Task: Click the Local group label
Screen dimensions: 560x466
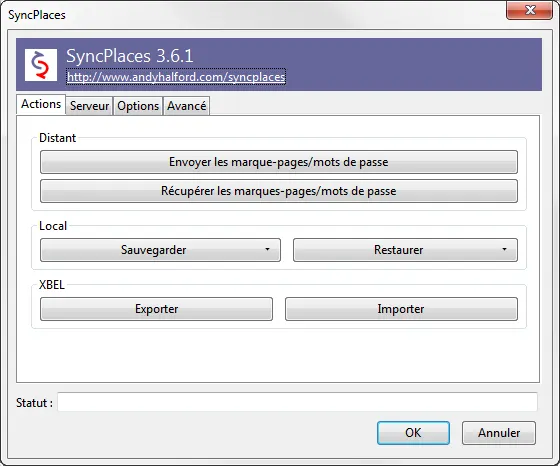Action: (x=53, y=226)
